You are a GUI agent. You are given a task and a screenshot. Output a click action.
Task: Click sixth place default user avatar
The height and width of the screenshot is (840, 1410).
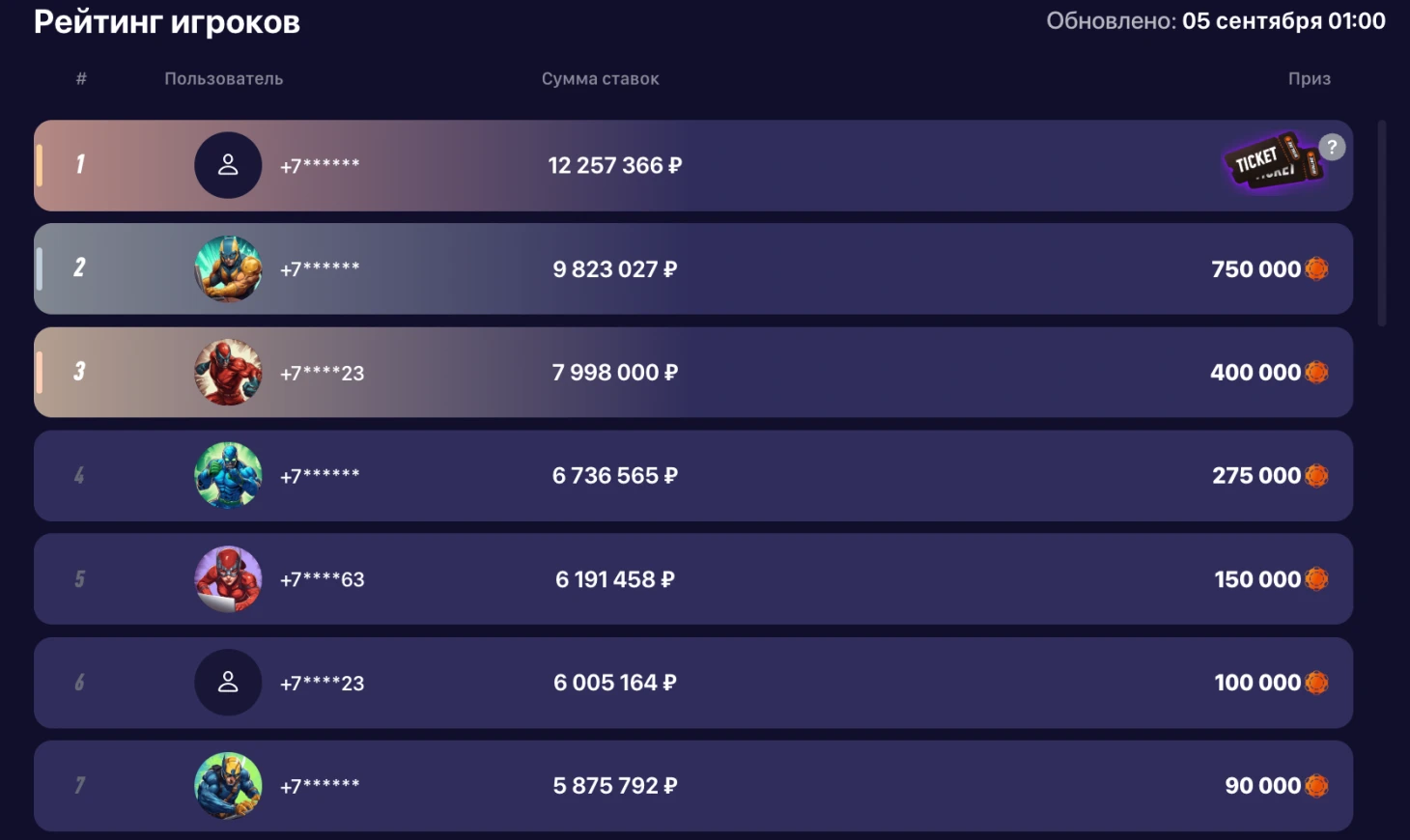click(x=228, y=683)
